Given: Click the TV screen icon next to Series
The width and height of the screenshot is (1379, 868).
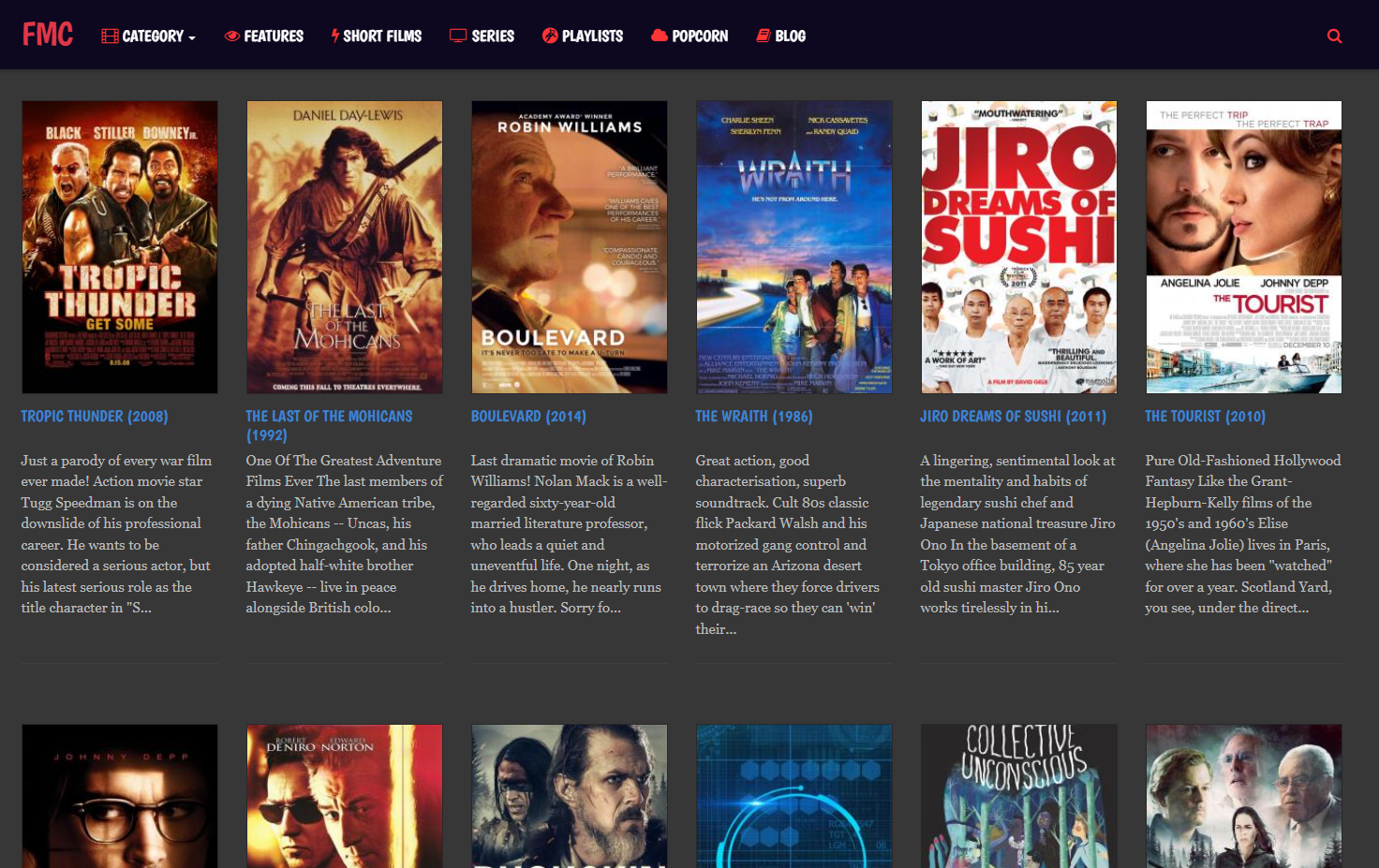Looking at the screenshot, I should [456, 35].
